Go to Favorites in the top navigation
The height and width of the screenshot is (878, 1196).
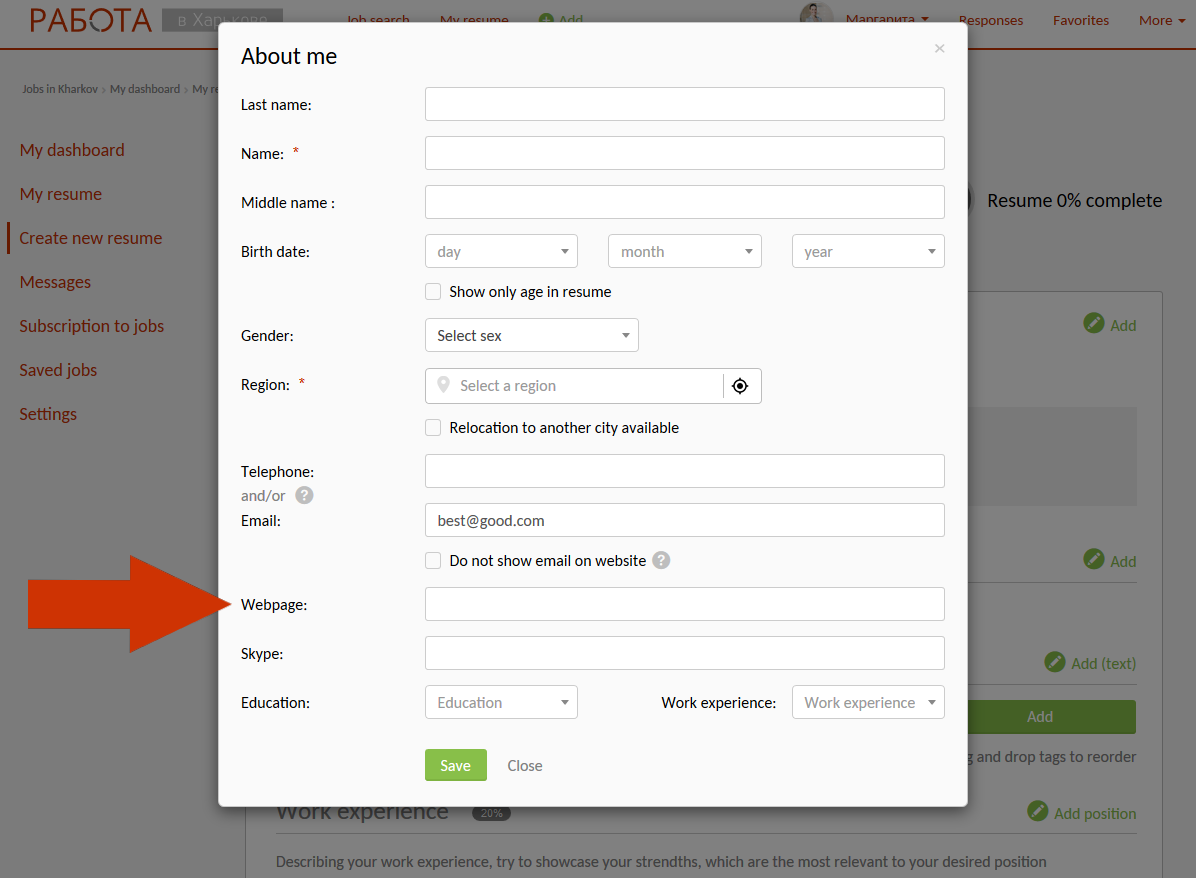click(x=1080, y=20)
